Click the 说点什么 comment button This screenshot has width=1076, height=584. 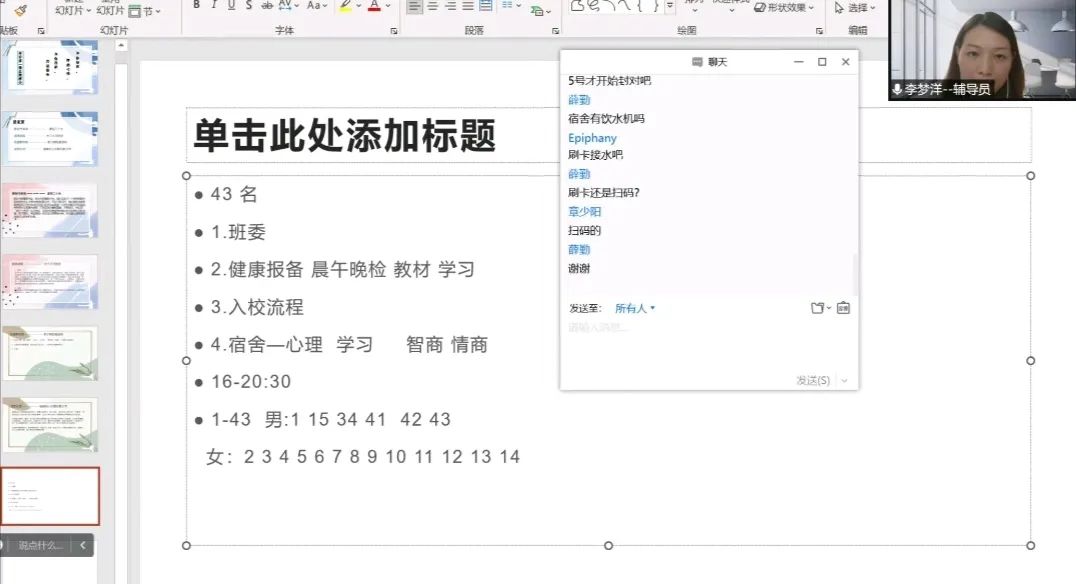pos(40,546)
